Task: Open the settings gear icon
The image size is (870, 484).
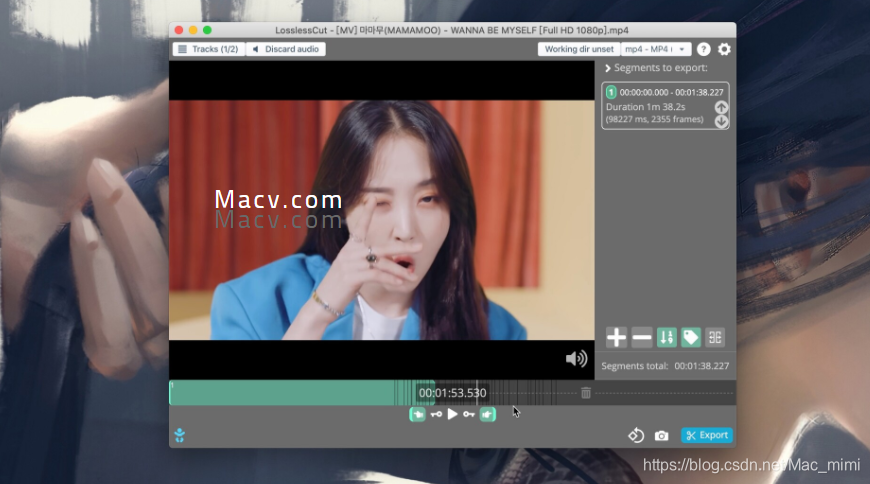Action: [x=724, y=49]
